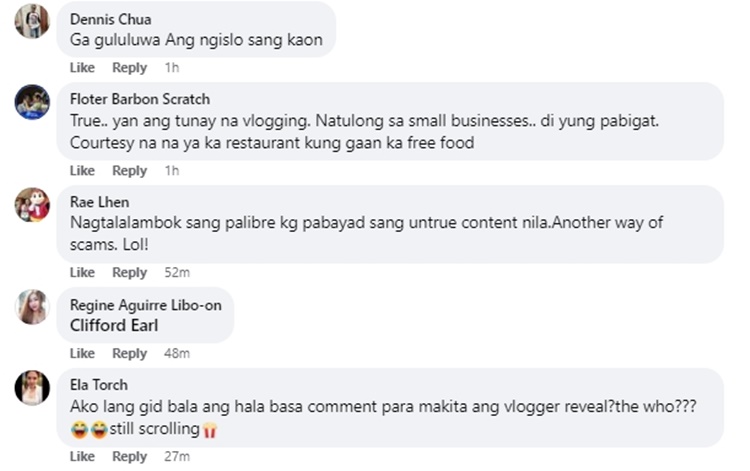This screenshot has height=471, width=750.
Task: Like Dennis Chua's comment
Action: coord(82,68)
